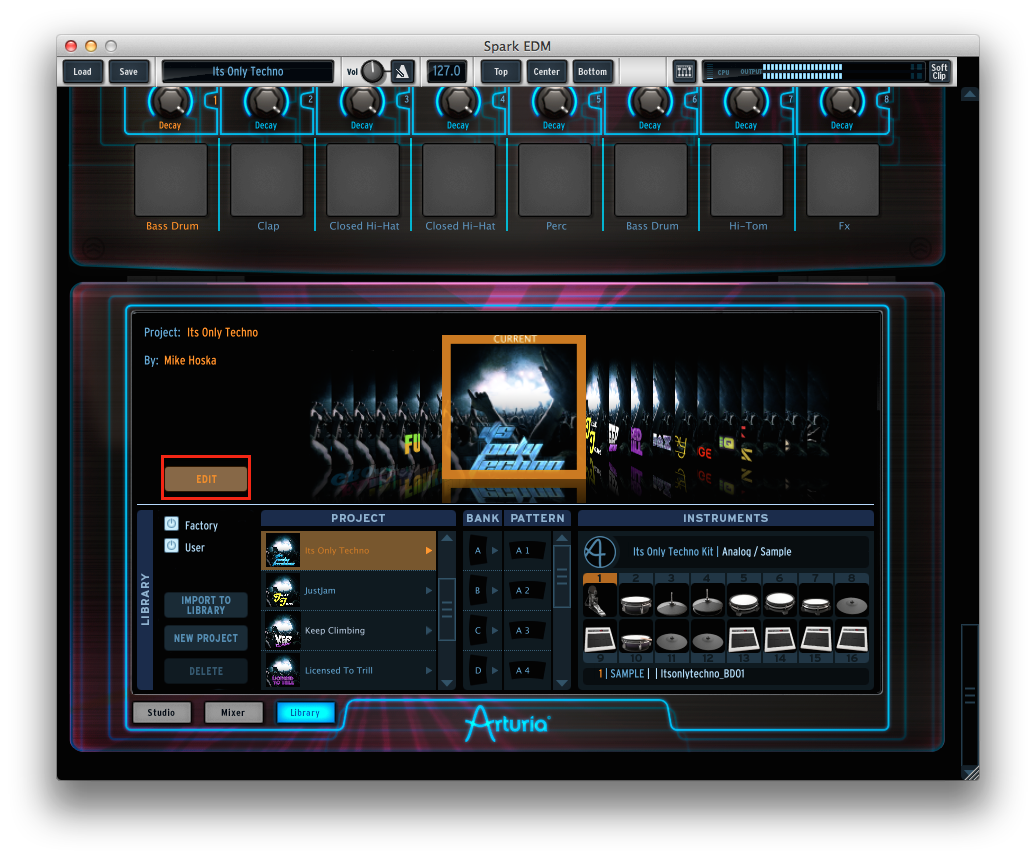Viewport: 1036px width, 859px height.
Task: Open the Its Only Techno preset name display
Action: (248, 71)
